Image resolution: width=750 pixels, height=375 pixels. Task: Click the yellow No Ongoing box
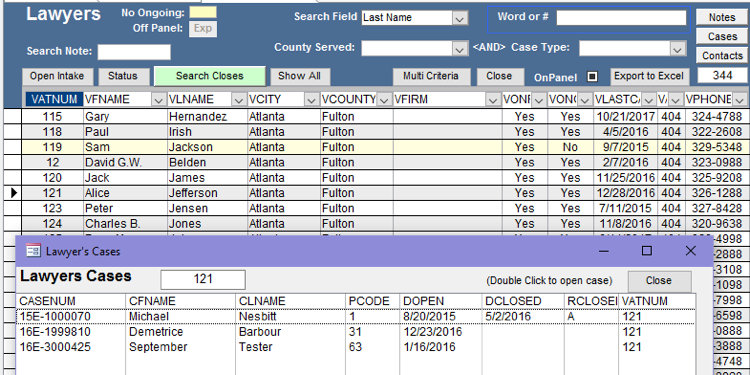pos(203,12)
